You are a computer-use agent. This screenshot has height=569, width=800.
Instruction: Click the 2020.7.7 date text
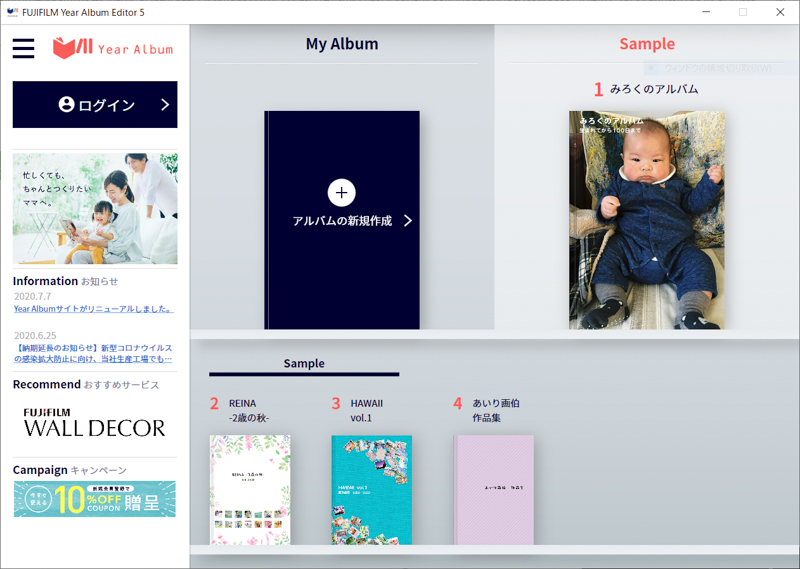point(33,296)
